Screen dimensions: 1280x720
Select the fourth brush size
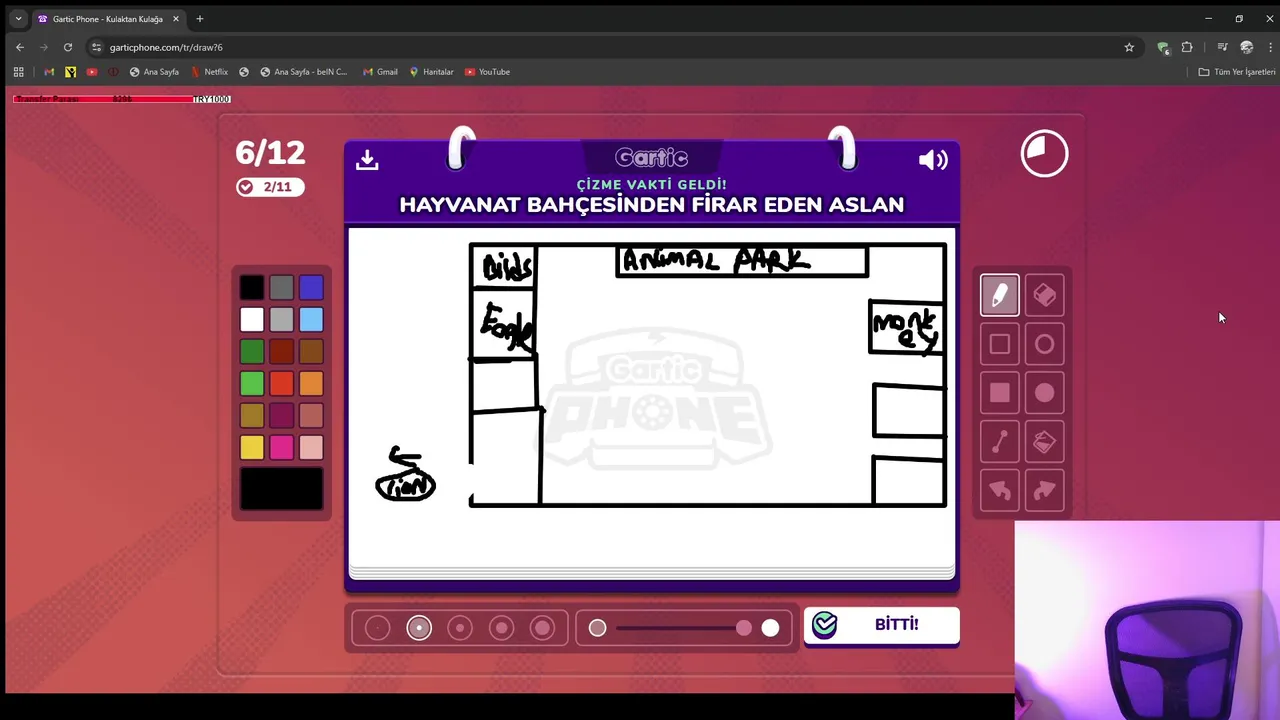point(501,628)
